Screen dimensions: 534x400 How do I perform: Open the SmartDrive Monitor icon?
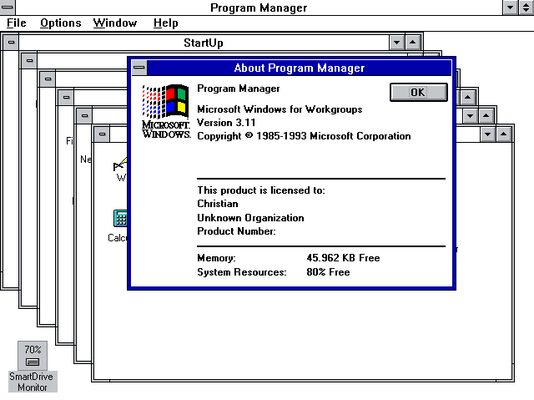[32, 356]
